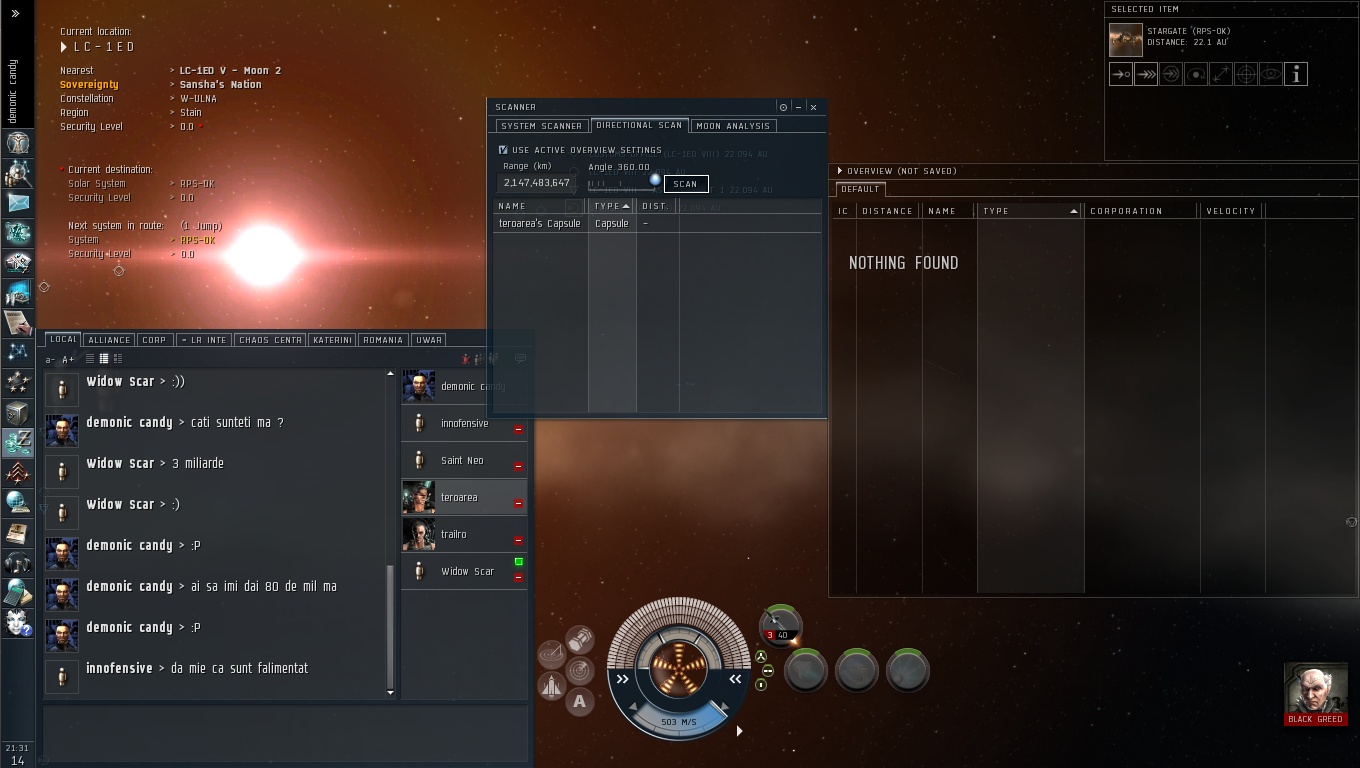Open the help face icon with question mark
This screenshot has width=1360, height=768.
[18, 622]
